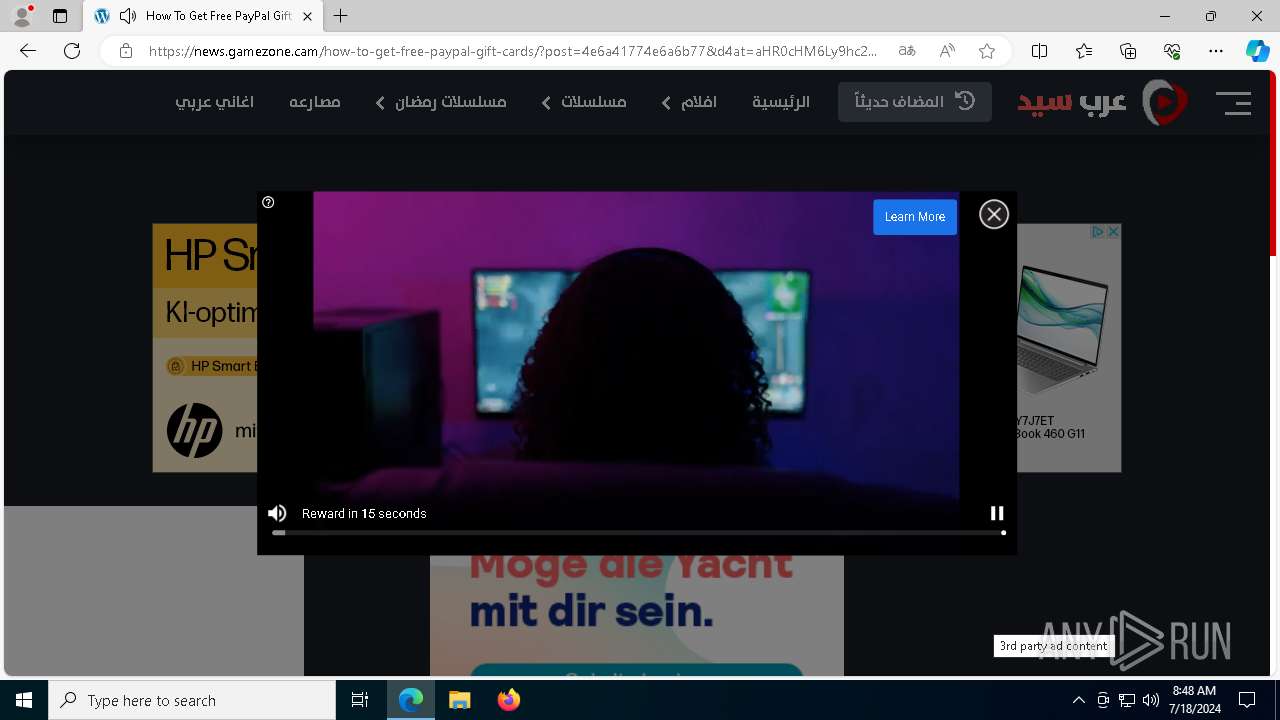Open the site hamburger menu
The image size is (1280, 720).
1233,102
